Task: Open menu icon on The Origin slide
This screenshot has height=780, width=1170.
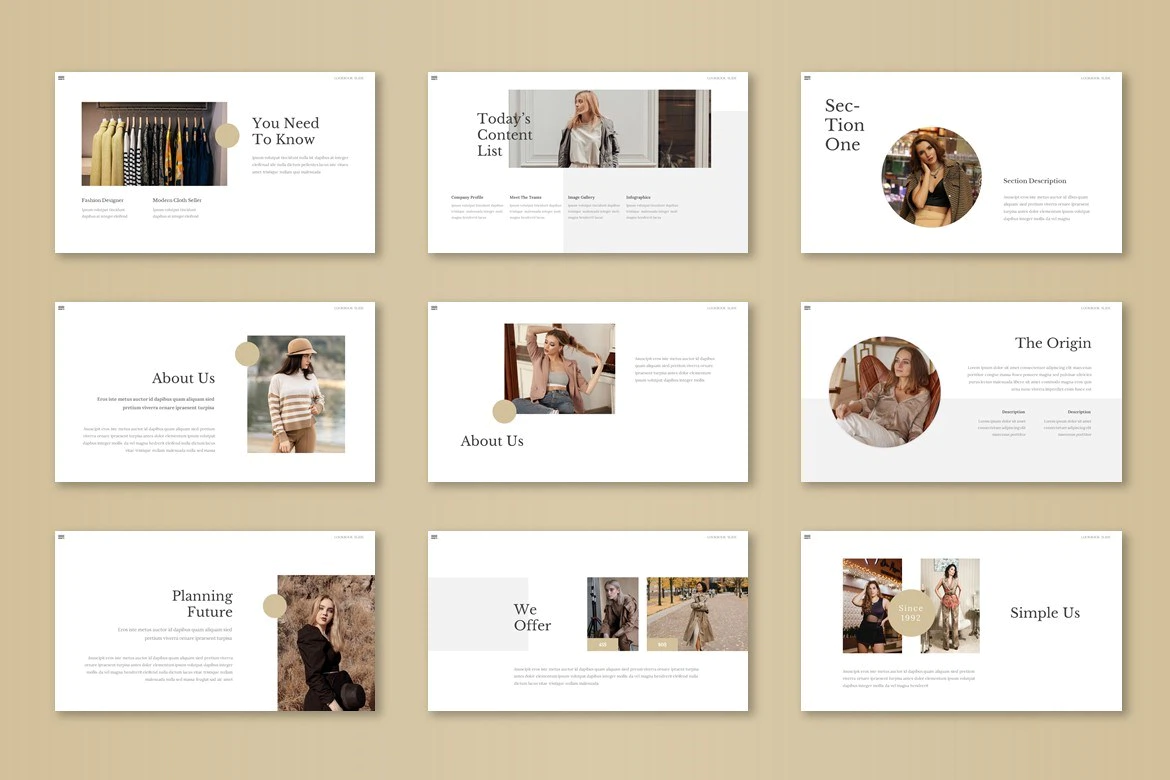Action: pyautogui.click(x=807, y=308)
